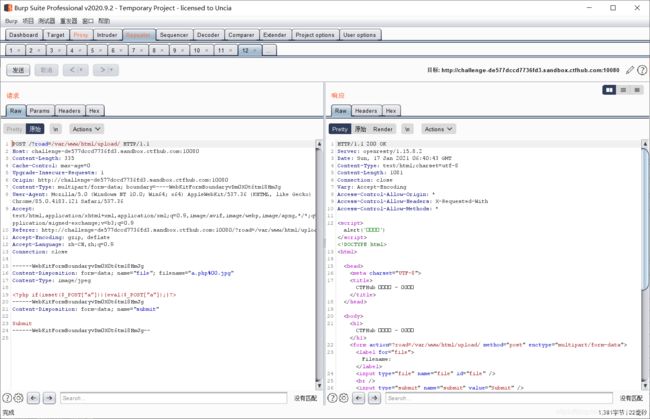Open the Dashboard tab
Viewport: 650px width, 419px height.
24,35
